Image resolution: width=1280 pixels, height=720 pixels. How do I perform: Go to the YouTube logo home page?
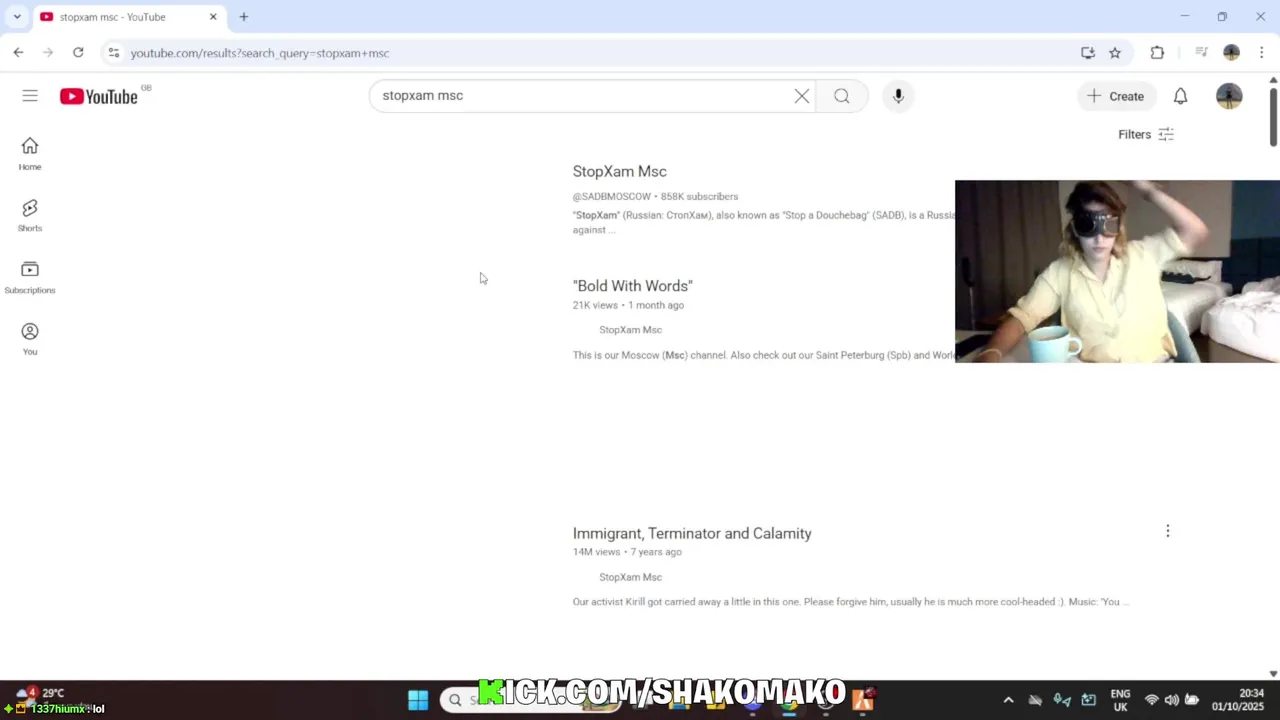pyautogui.click(x=98, y=96)
